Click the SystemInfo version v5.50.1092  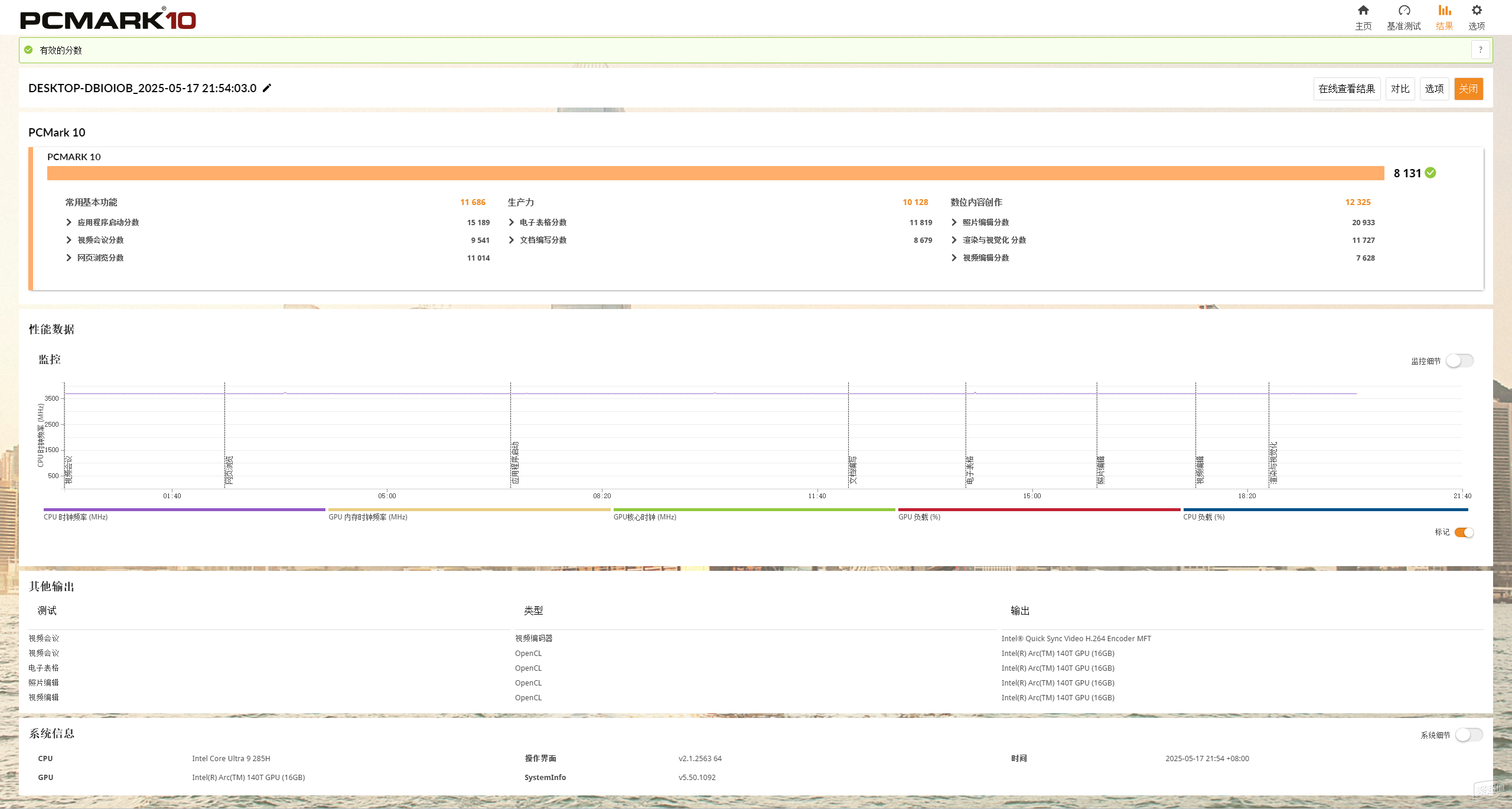(697, 777)
